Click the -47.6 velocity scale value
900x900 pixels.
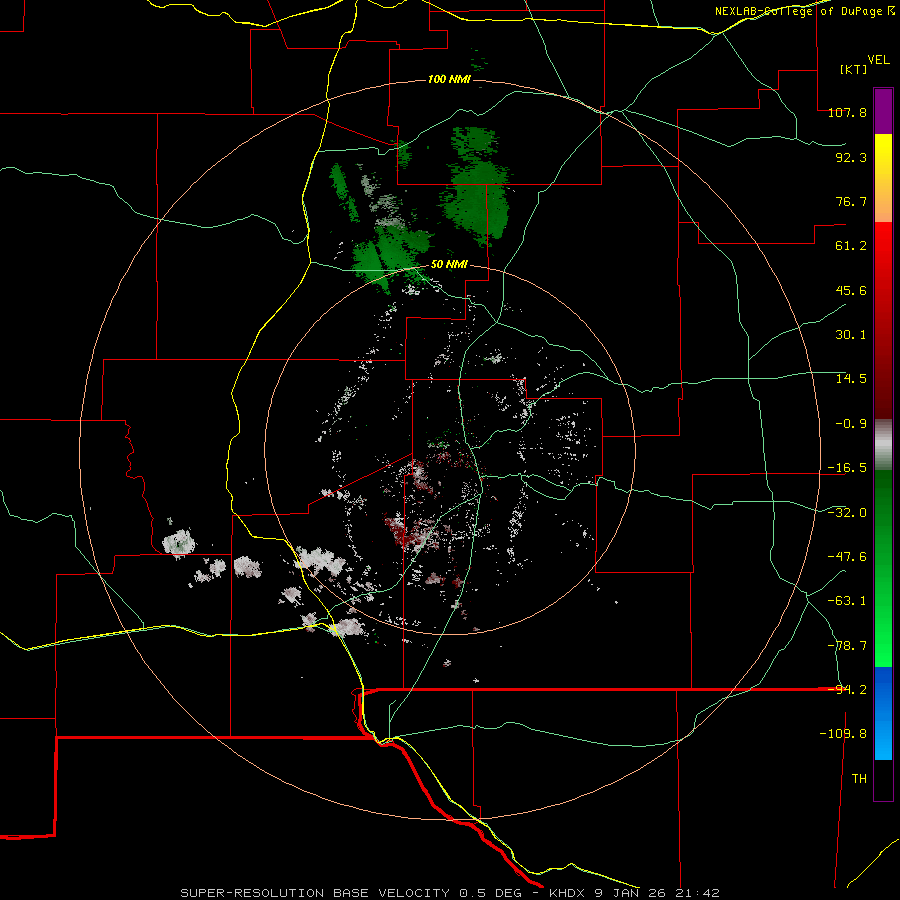coord(847,557)
